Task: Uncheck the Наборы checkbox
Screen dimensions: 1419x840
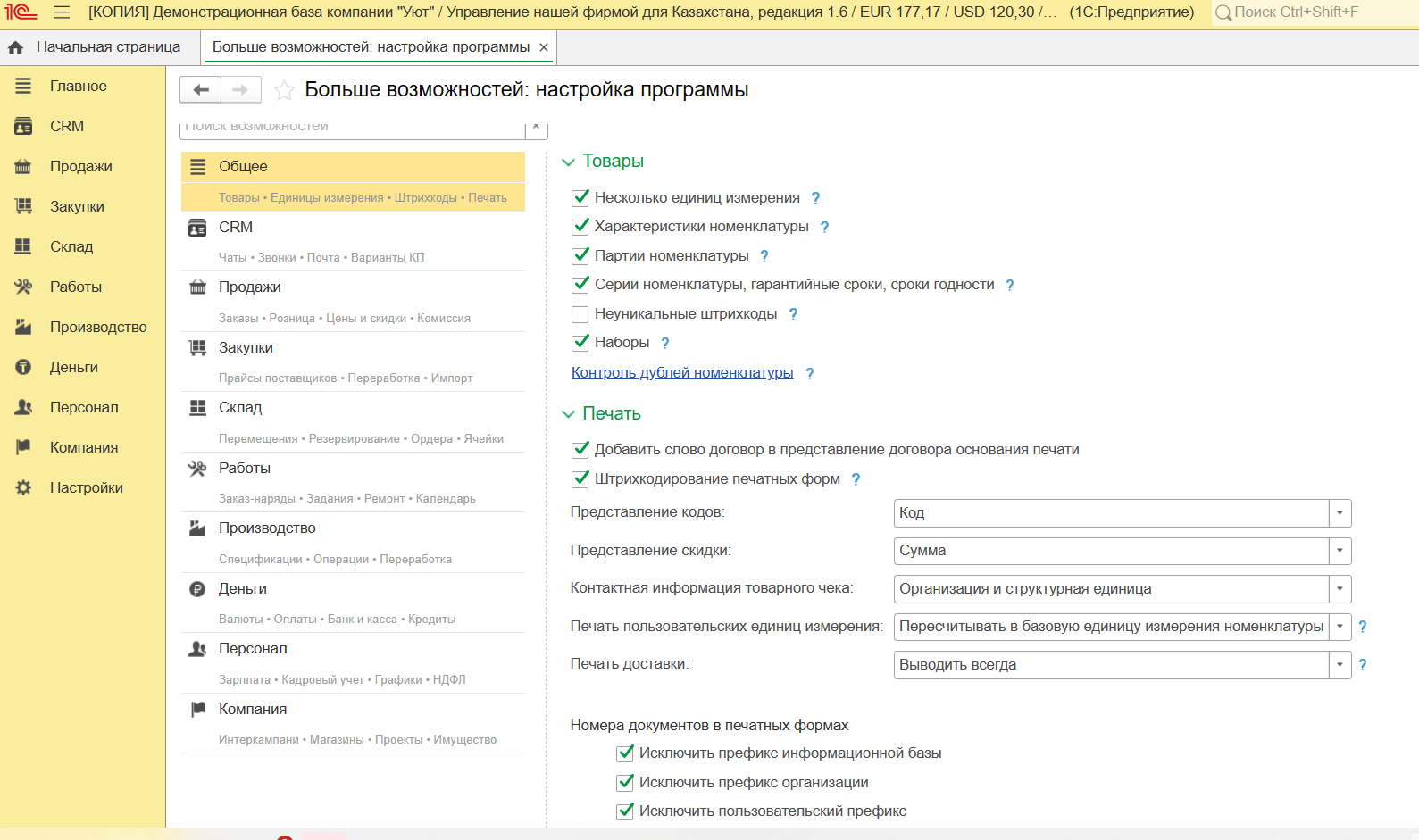Action: (x=580, y=343)
